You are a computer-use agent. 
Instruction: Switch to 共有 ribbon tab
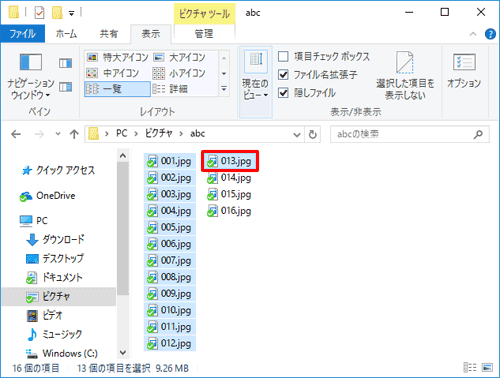click(109, 34)
